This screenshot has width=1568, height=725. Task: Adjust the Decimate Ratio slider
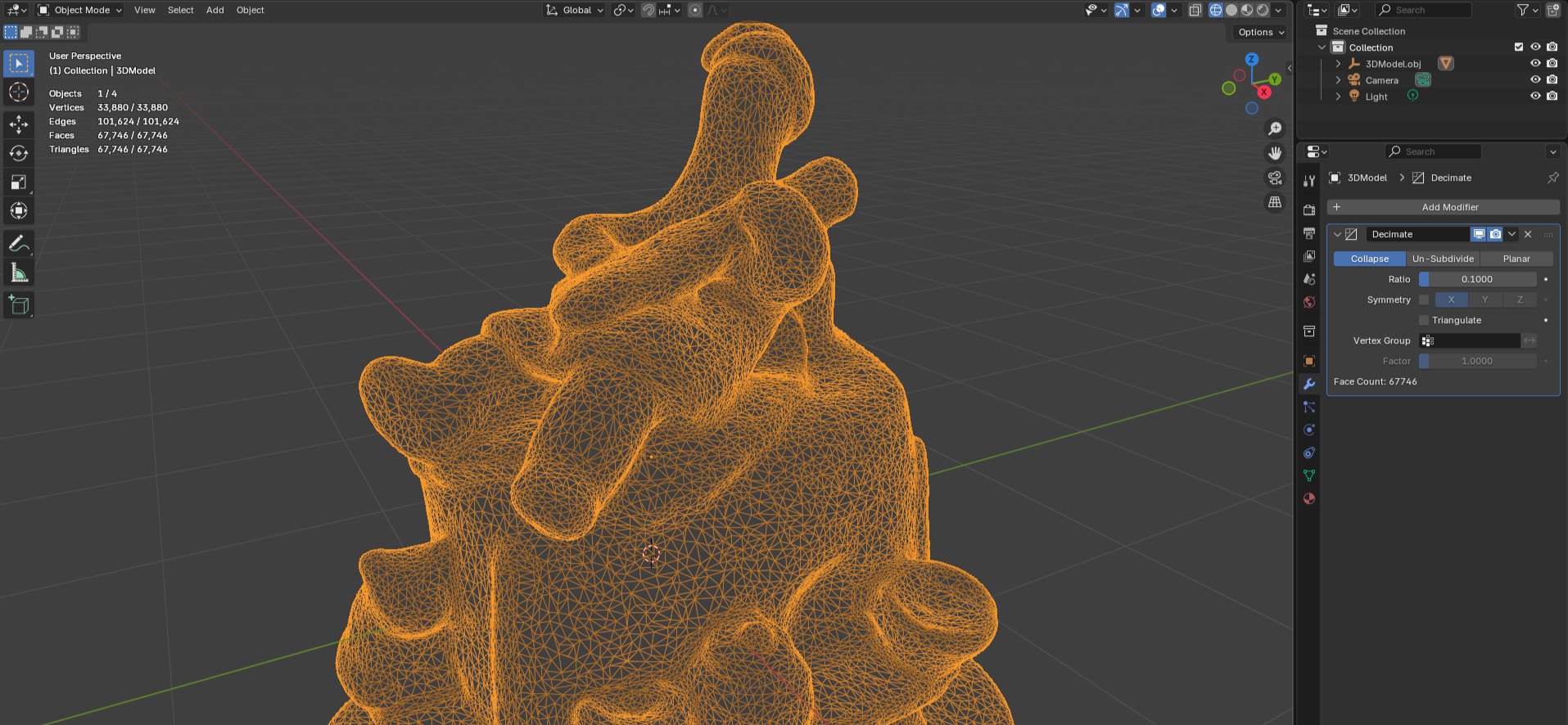coord(1476,279)
